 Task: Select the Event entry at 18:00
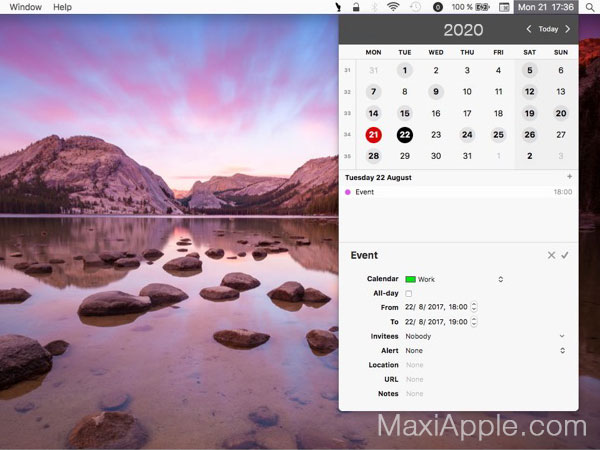click(458, 192)
